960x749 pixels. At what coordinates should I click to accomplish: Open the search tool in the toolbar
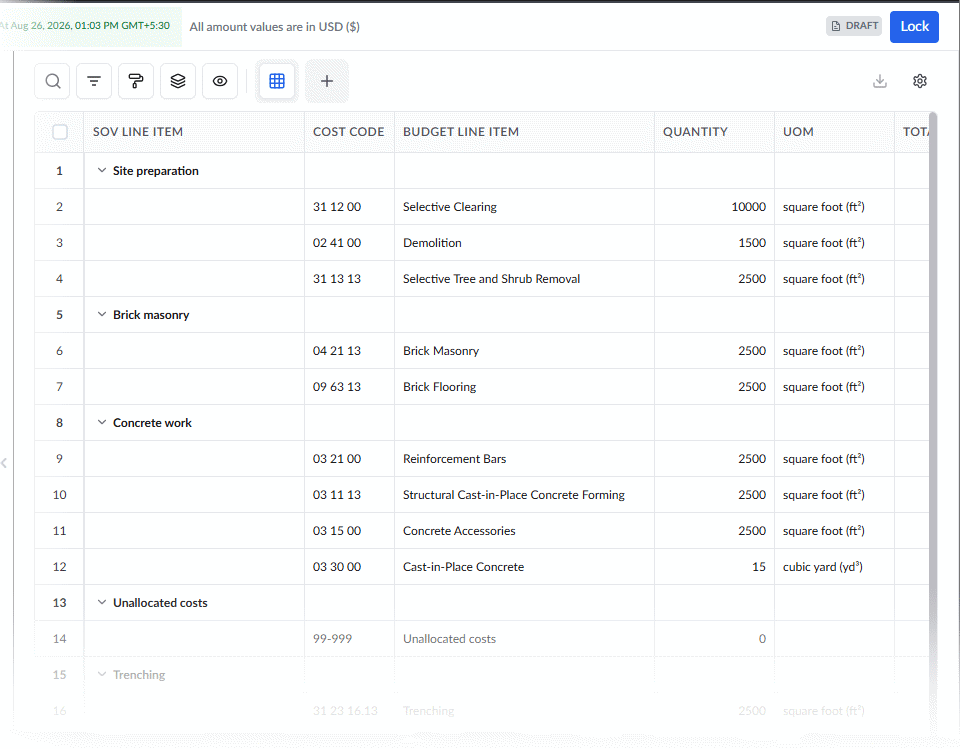(53, 81)
